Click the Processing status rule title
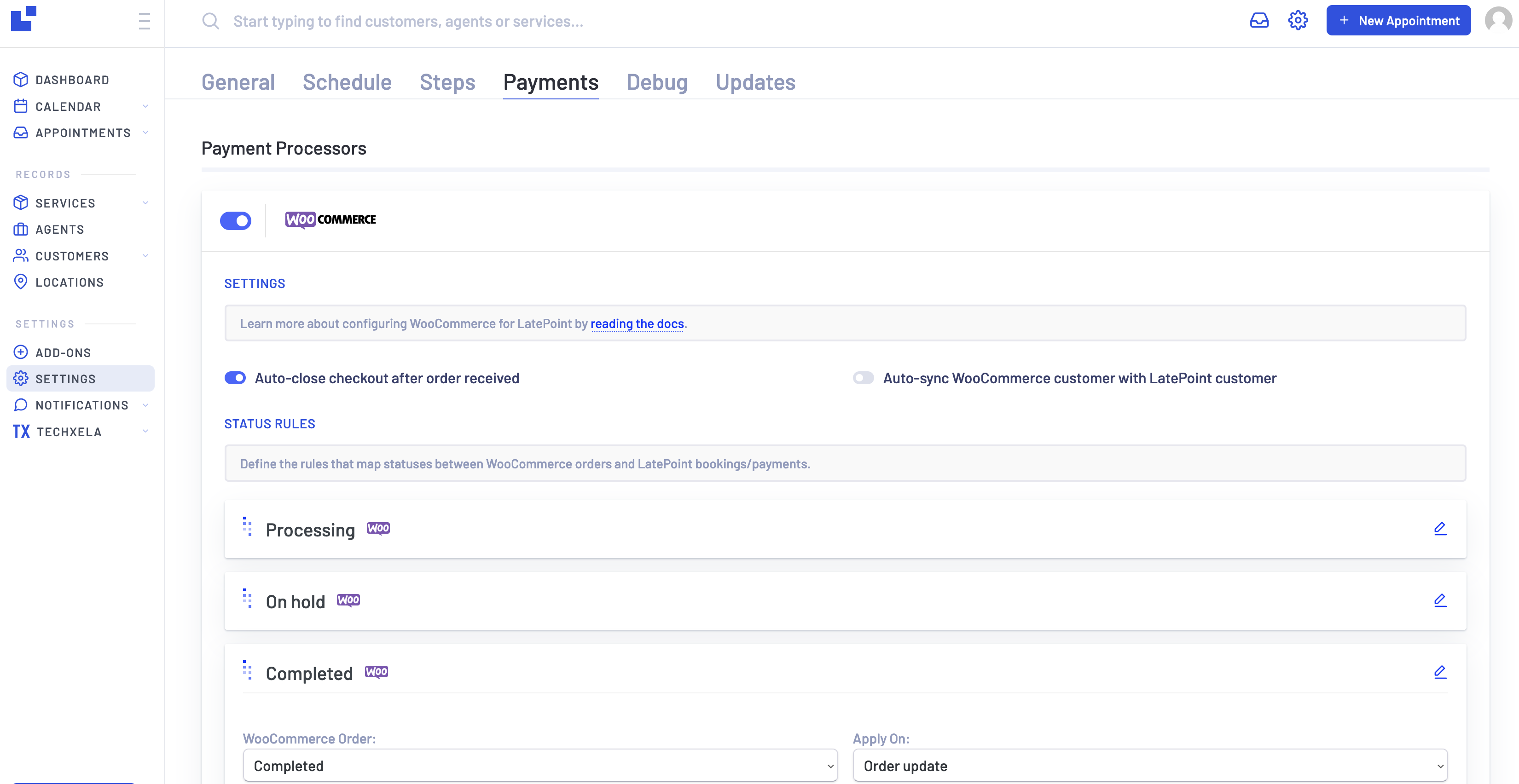The image size is (1519, 784). (x=310, y=530)
